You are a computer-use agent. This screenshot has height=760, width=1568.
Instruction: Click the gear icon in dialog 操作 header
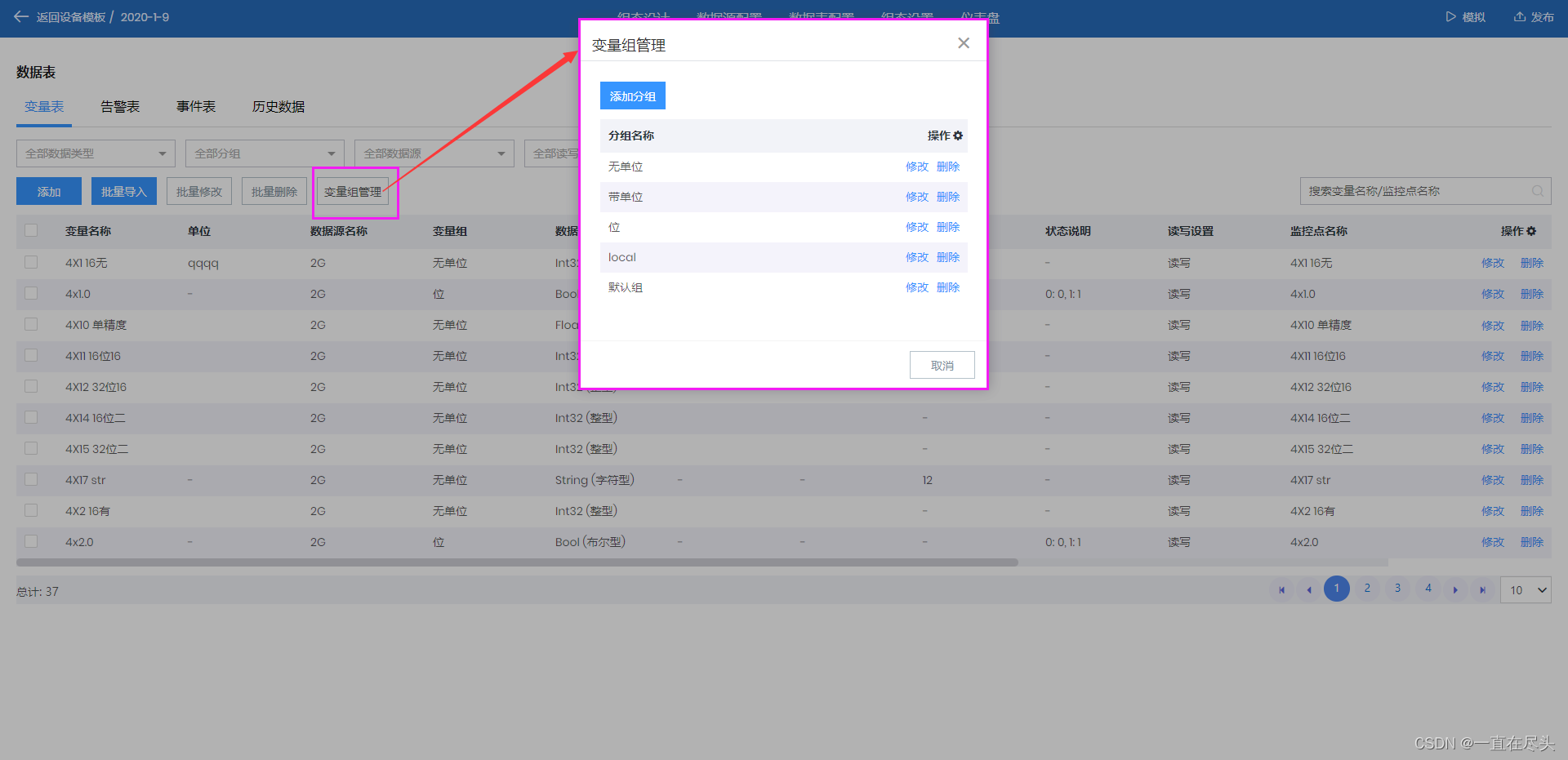pos(958,136)
